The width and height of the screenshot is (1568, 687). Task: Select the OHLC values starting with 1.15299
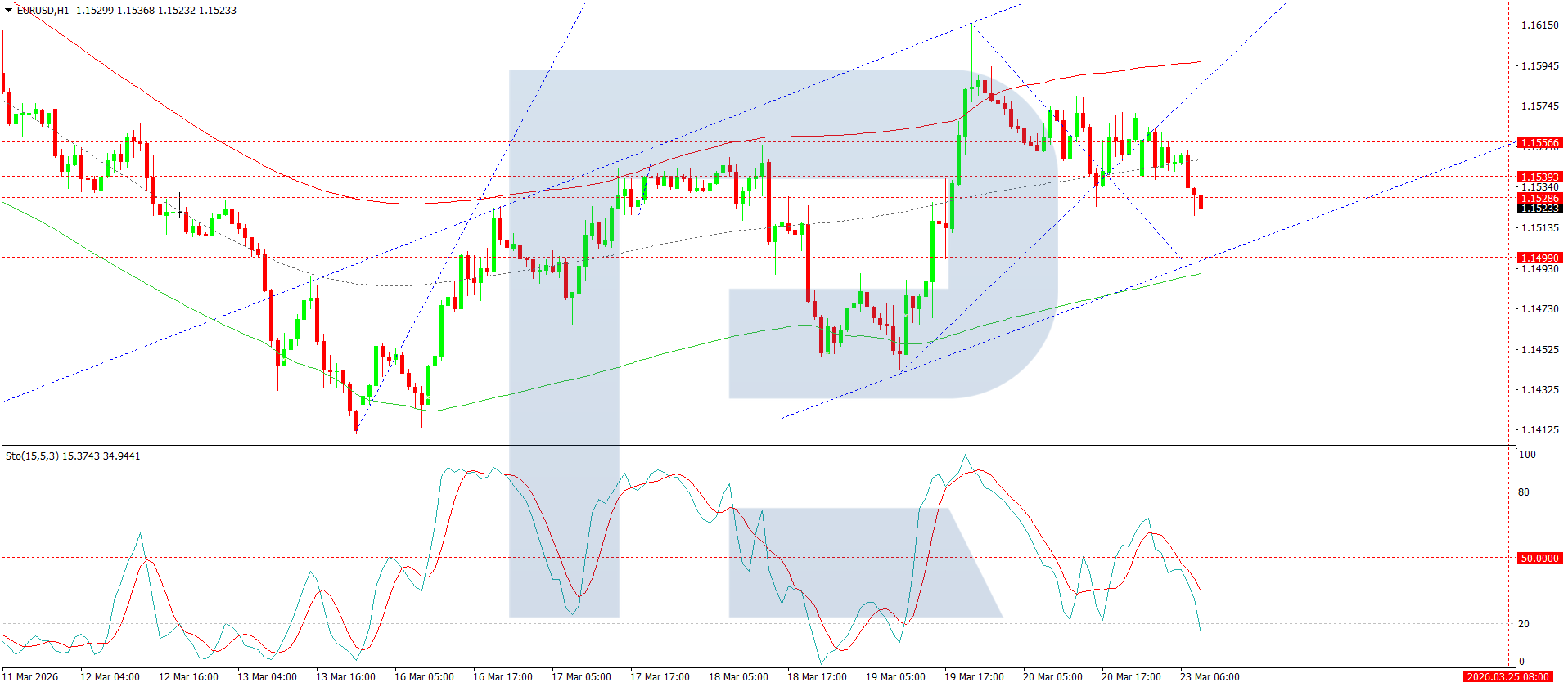[156, 11]
